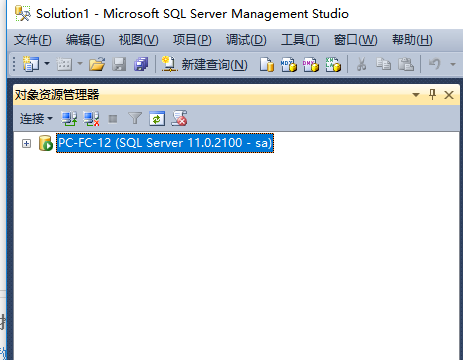Toggle auto-hide pin of Object Explorer

tap(432, 95)
